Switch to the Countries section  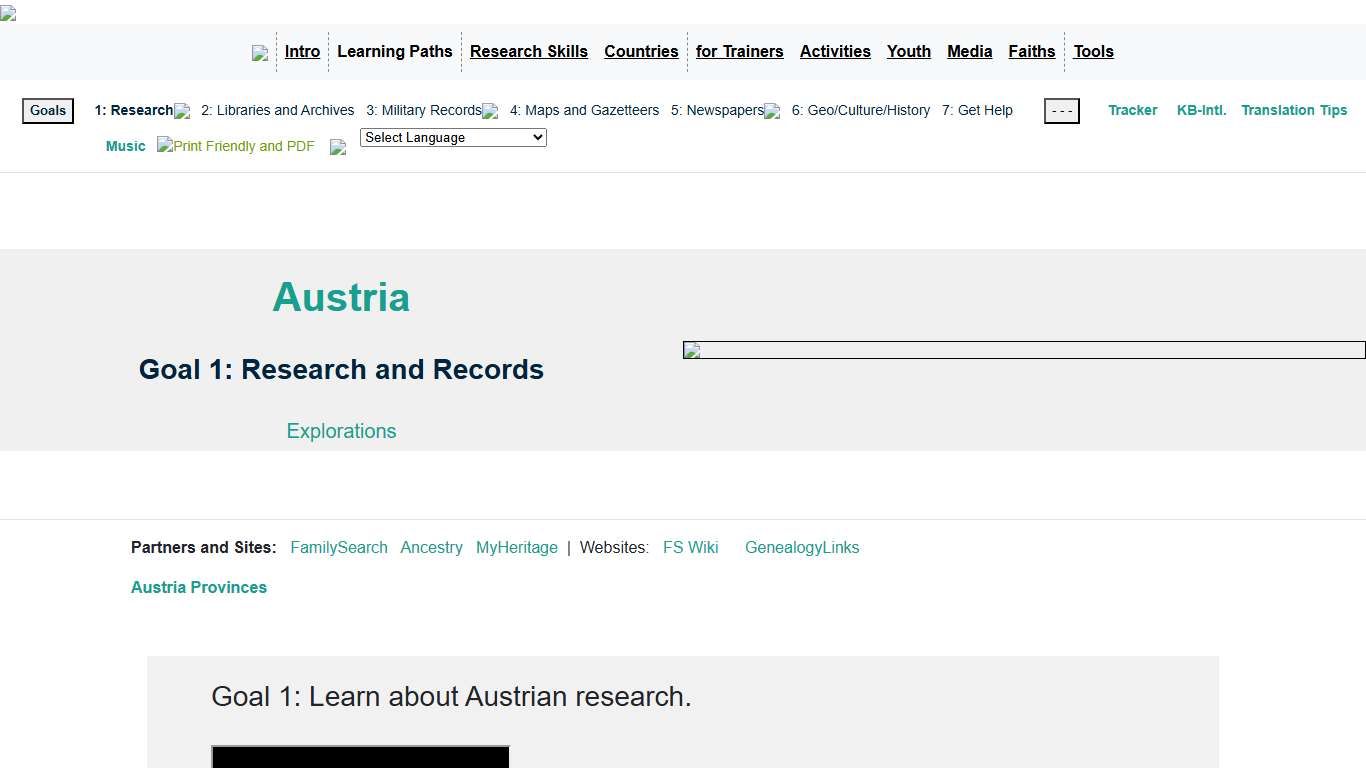[x=641, y=51]
